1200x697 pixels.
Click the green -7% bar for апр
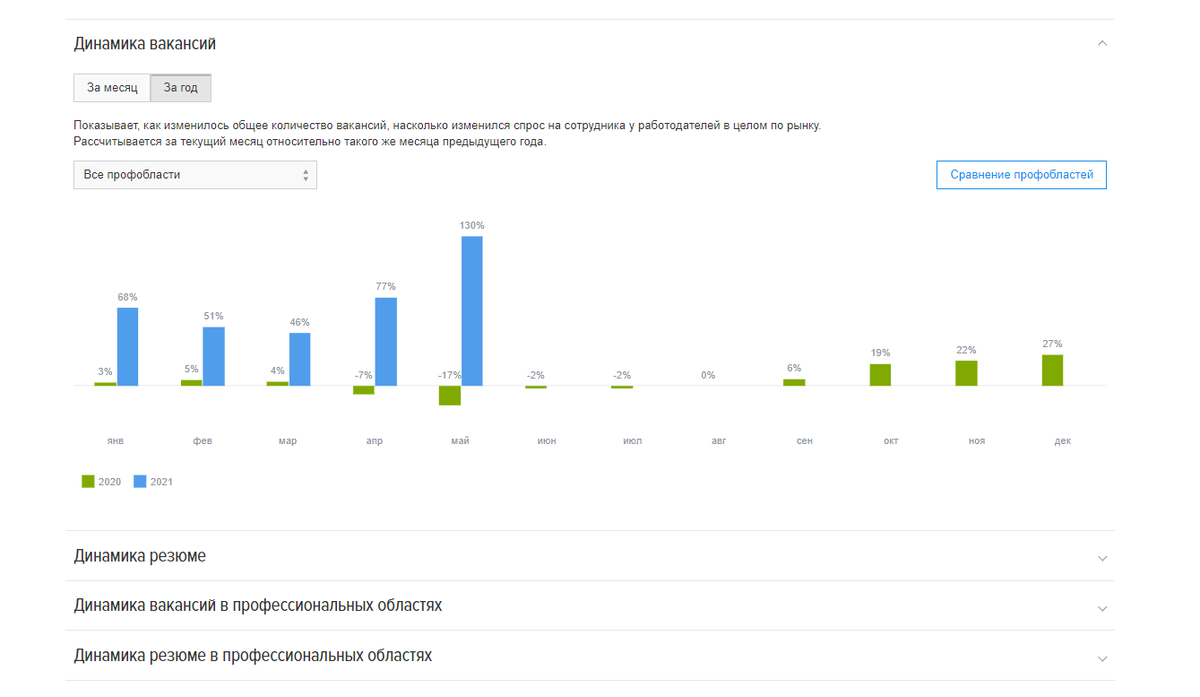click(x=364, y=390)
